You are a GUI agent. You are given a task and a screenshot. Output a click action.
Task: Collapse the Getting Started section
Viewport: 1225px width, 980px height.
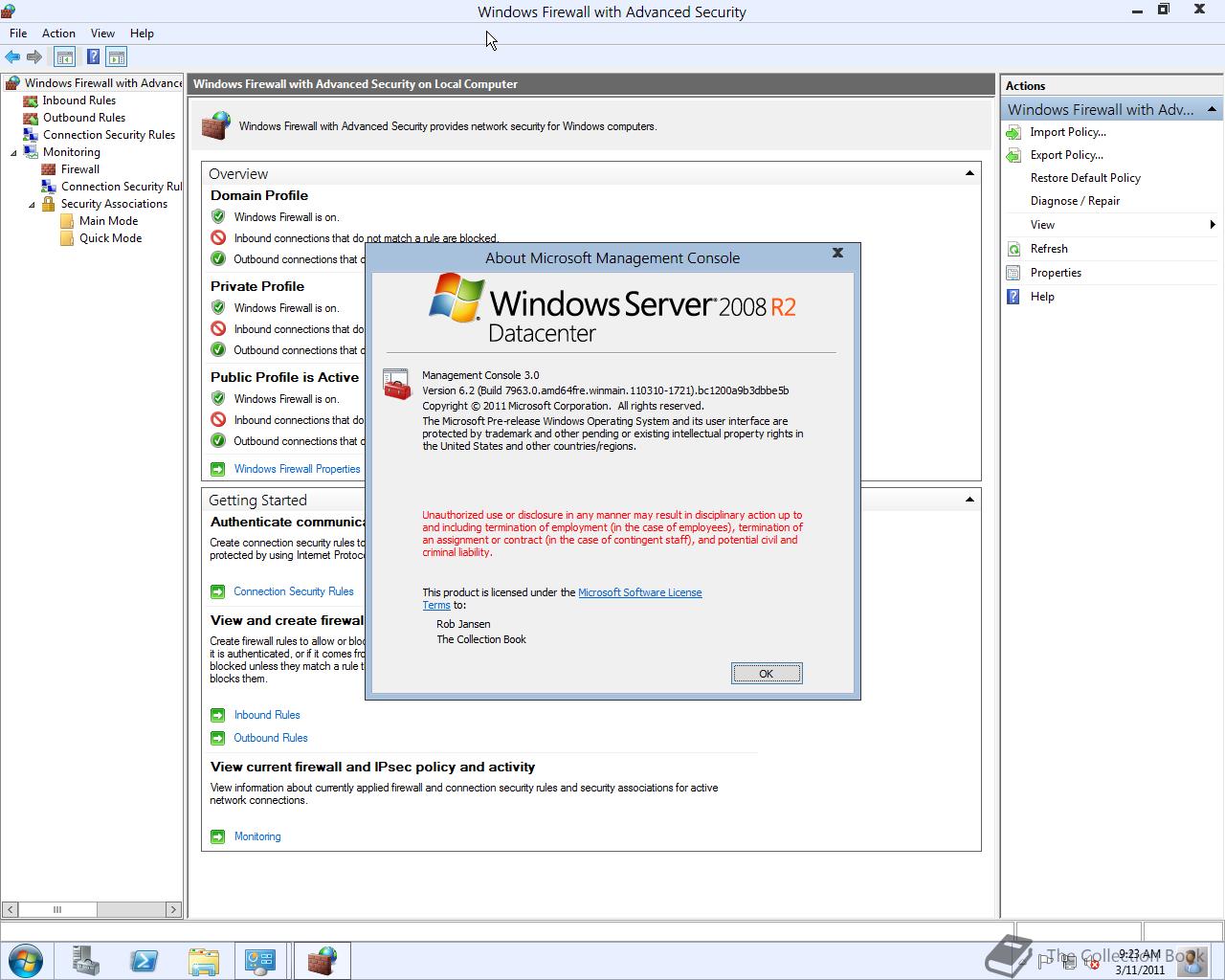[x=969, y=500]
